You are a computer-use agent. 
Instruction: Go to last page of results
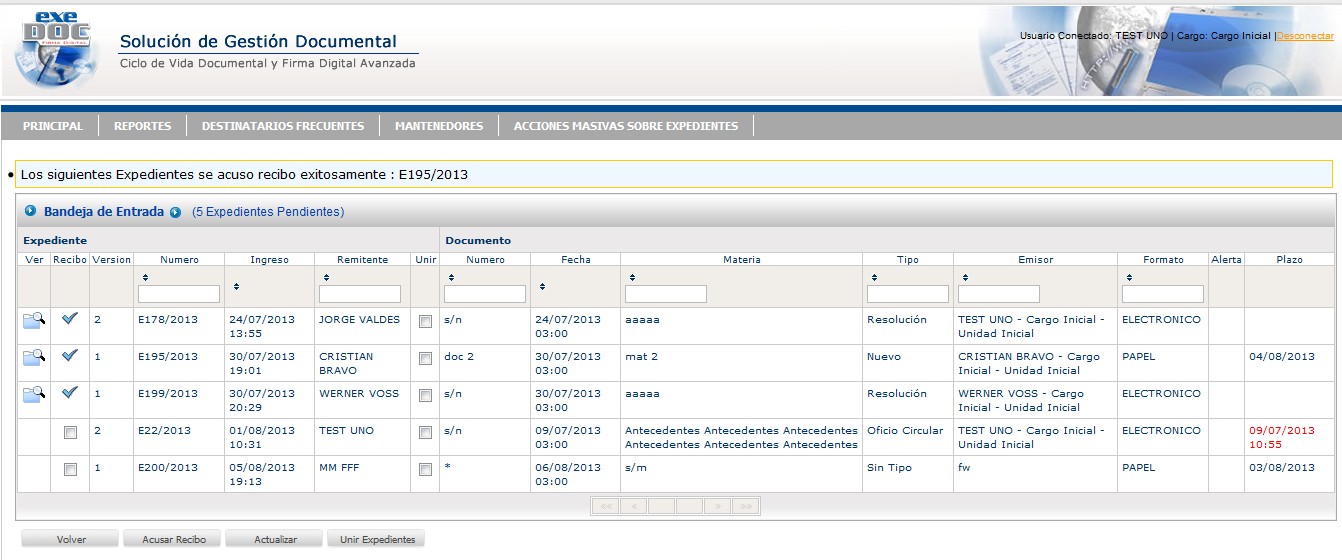coord(746,507)
